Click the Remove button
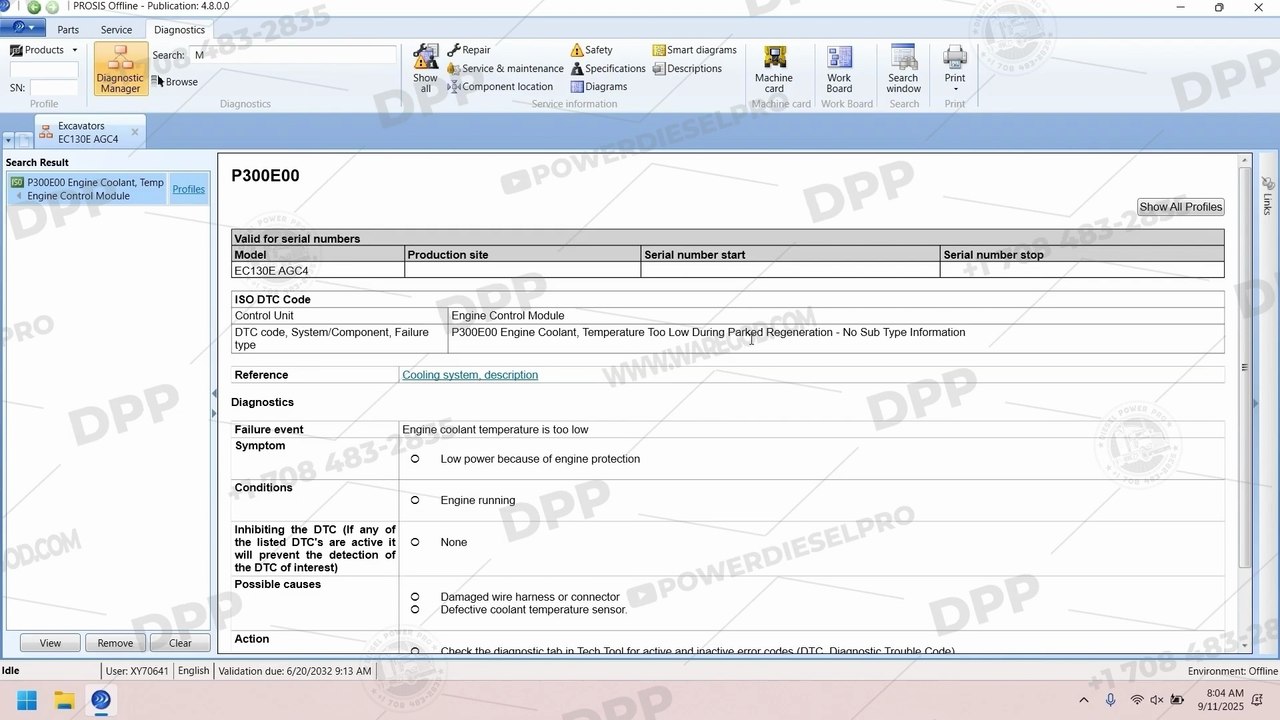Screen dimensions: 1280x720 (x=115, y=643)
